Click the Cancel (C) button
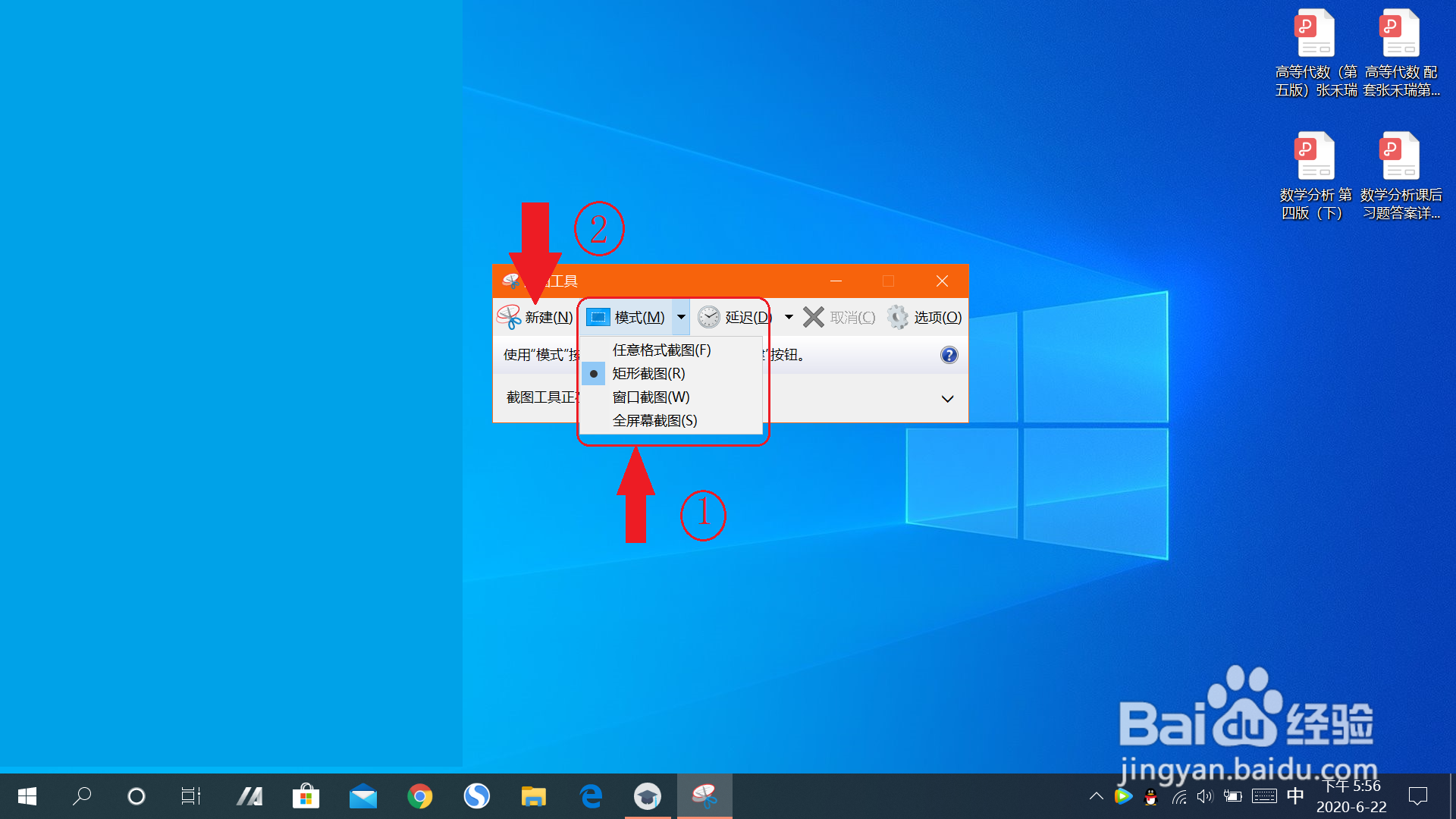 [x=839, y=317]
